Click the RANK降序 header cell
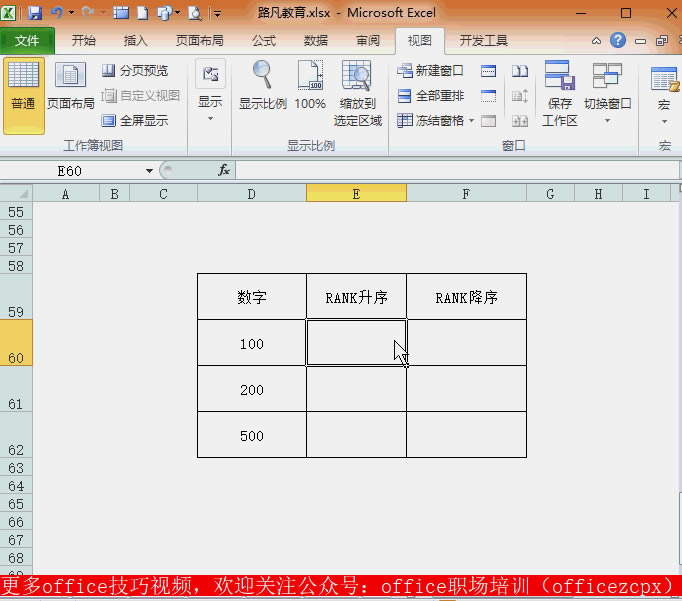 pos(466,297)
